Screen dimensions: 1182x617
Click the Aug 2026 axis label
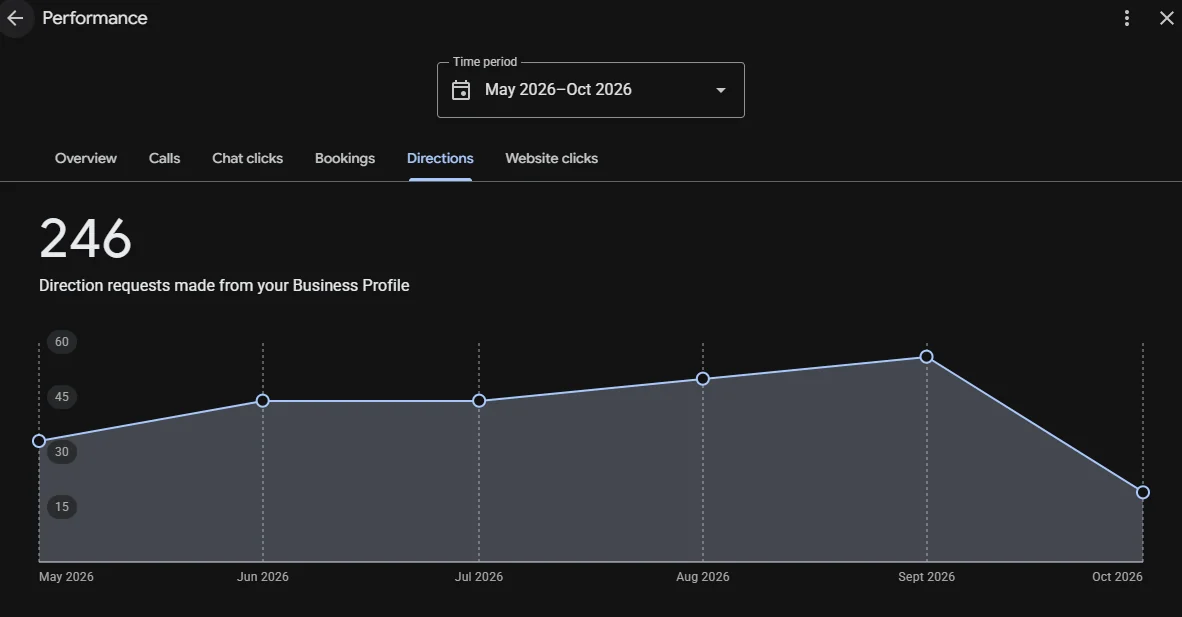(703, 577)
